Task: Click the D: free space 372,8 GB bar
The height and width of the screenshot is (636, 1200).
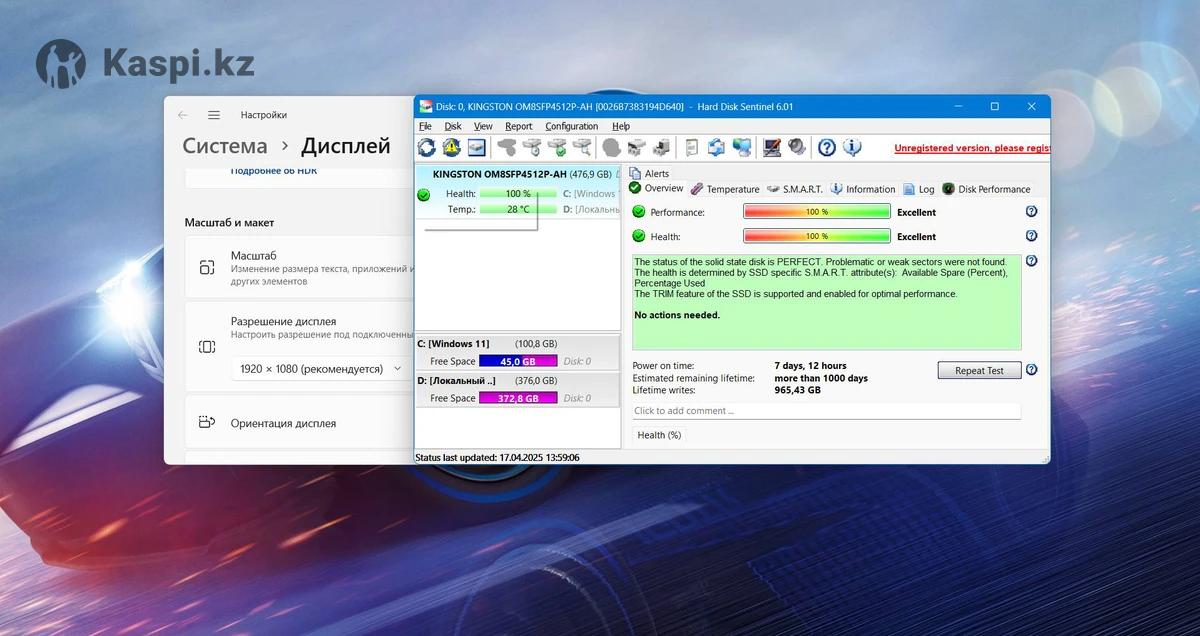Action: (518, 398)
